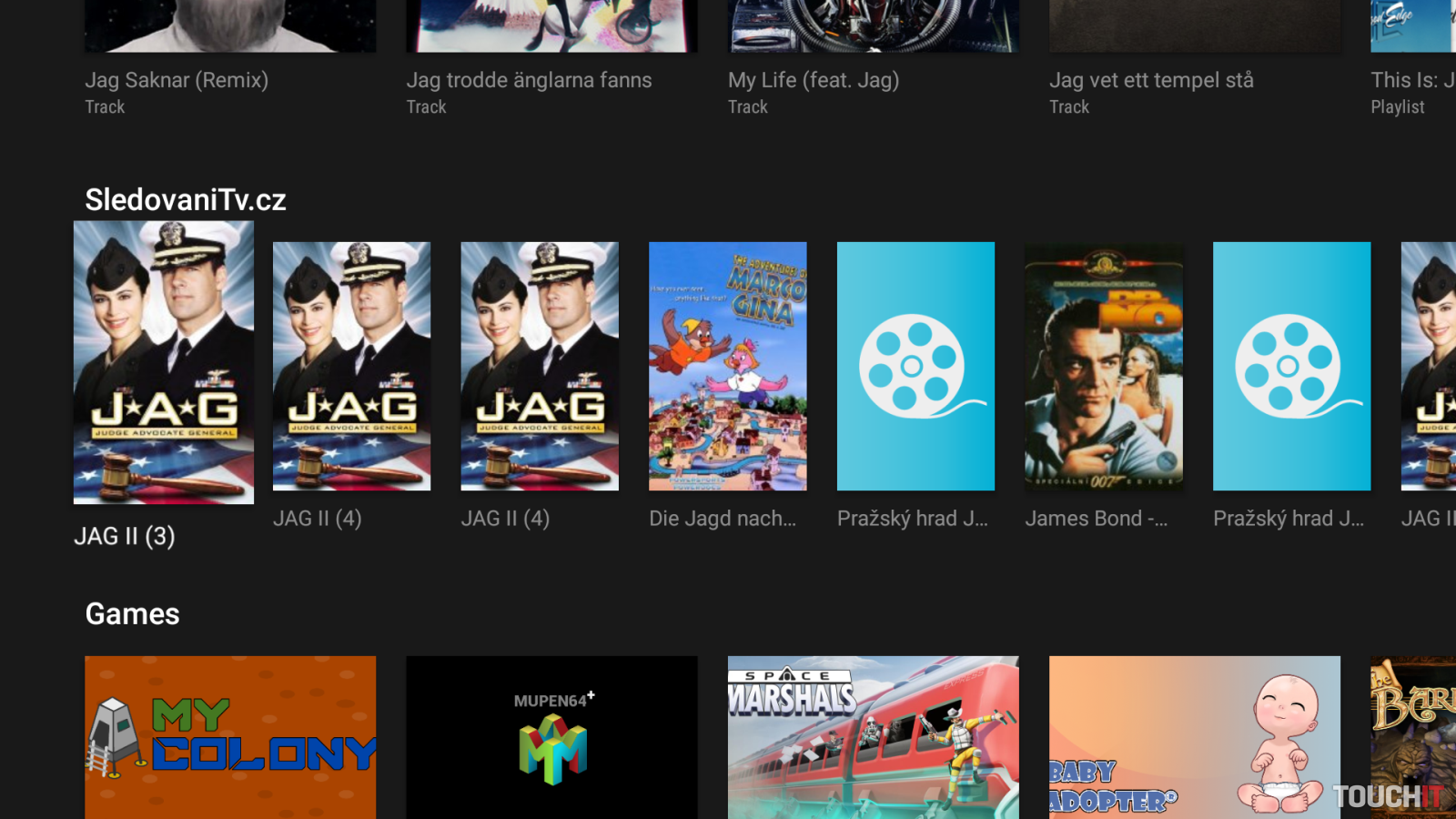Viewport: 1456px width, 819px height.
Task: Open the Baby Adopter game tile
Action: (x=1194, y=737)
